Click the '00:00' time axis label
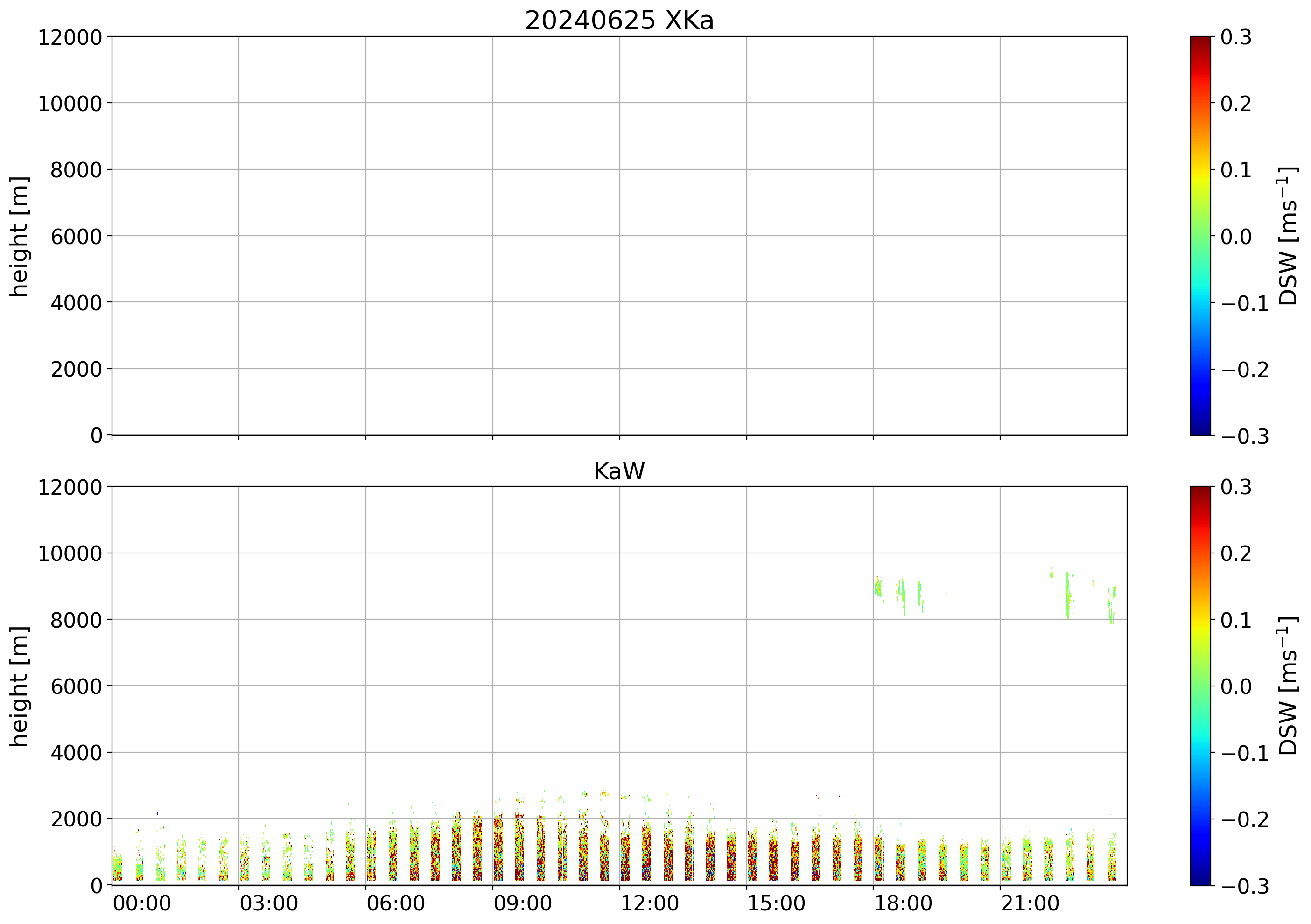The image size is (1311, 924). coord(142,904)
